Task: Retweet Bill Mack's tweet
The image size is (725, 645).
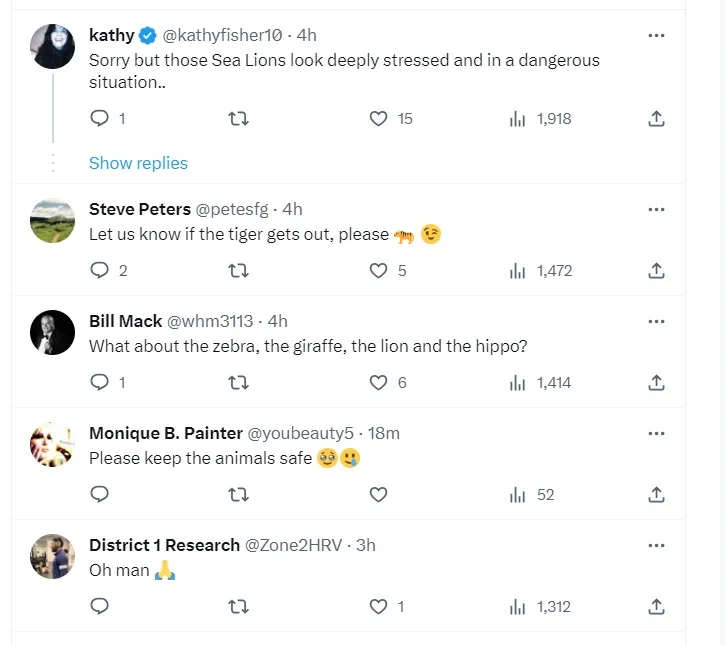Action: (x=239, y=382)
